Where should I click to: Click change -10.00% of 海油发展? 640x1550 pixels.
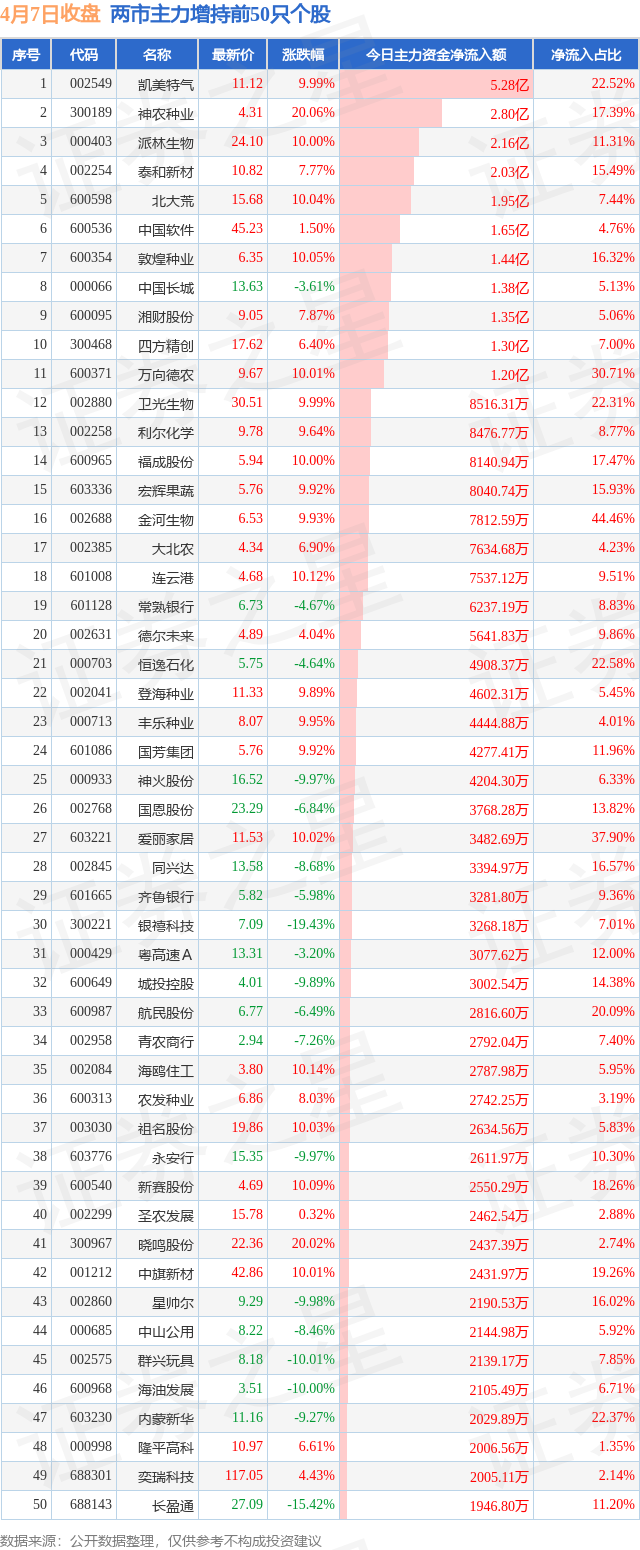312,1390
